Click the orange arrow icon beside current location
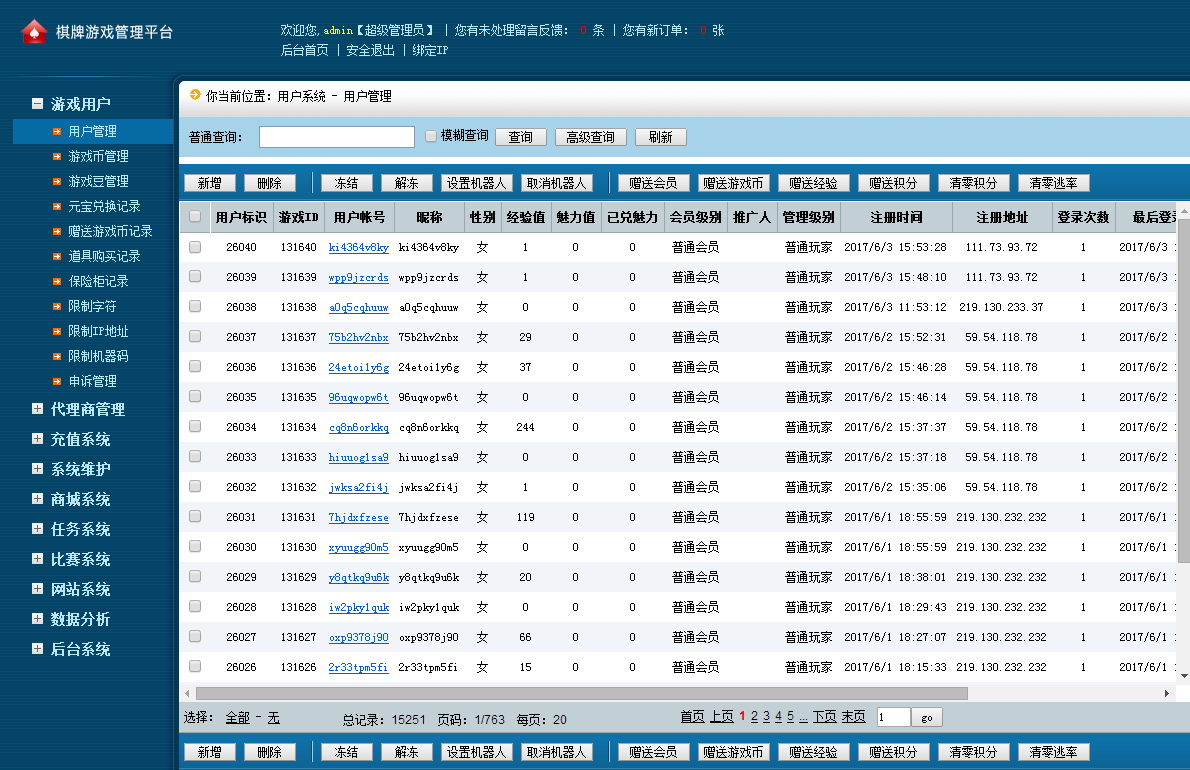 point(195,95)
